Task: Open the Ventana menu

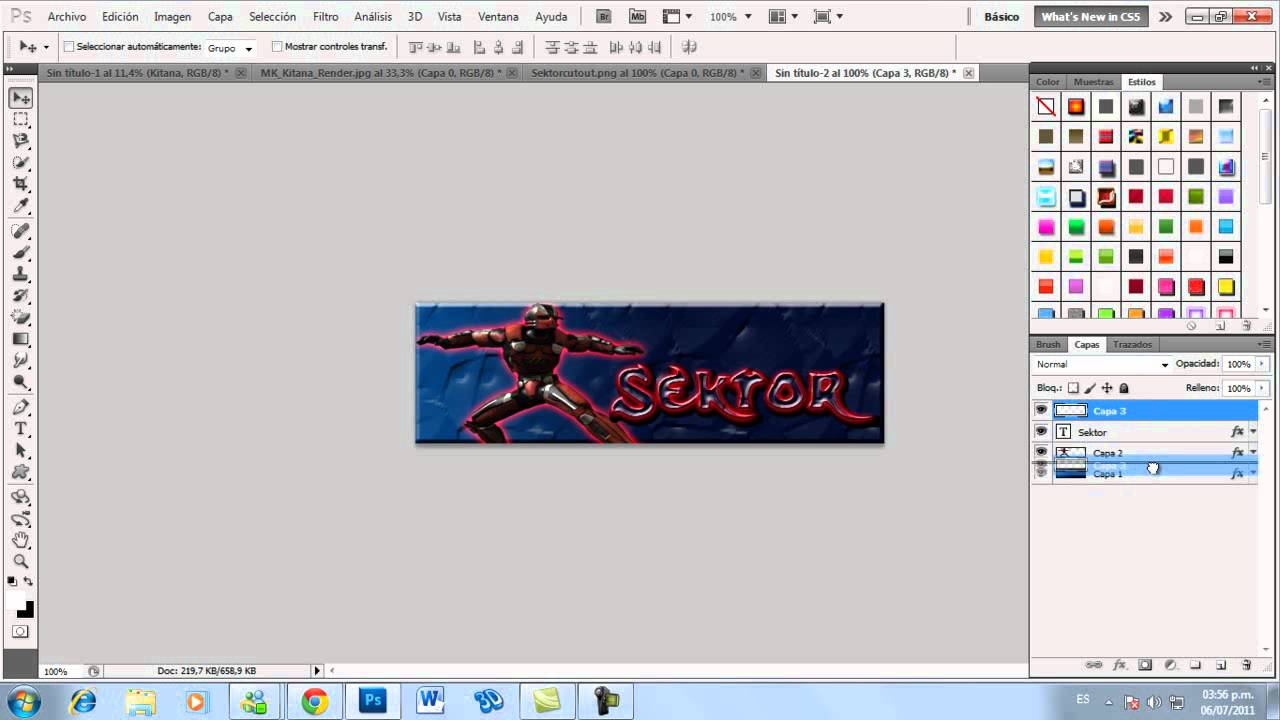Action: pos(498,17)
